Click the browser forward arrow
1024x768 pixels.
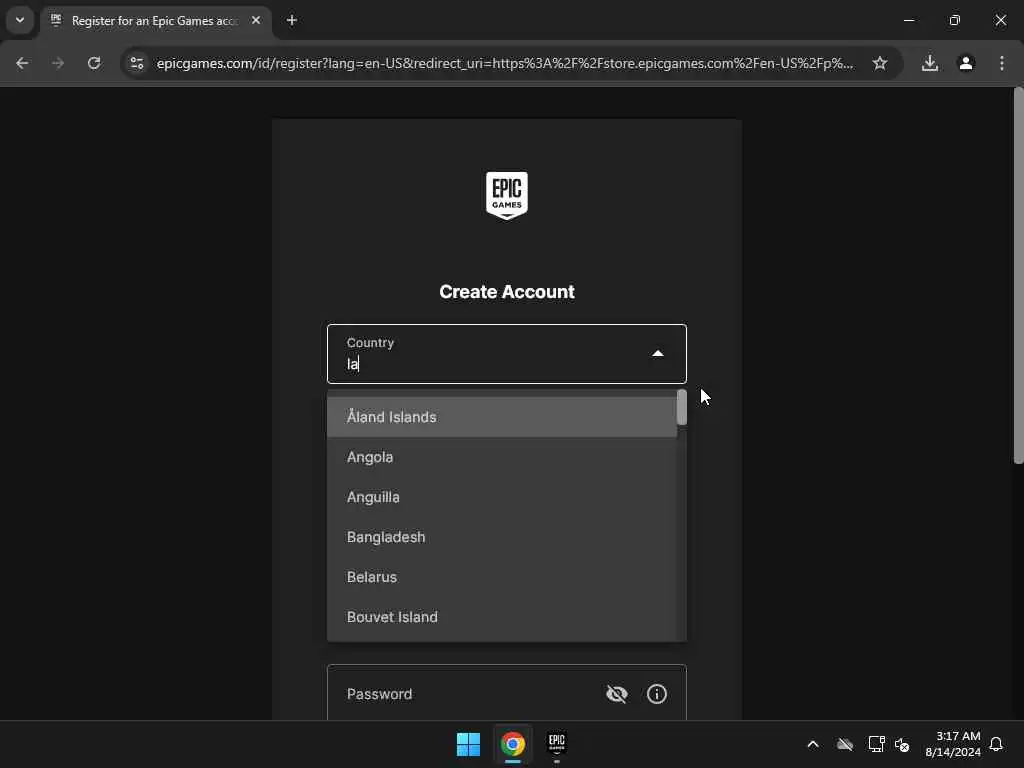tap(58, 63)
